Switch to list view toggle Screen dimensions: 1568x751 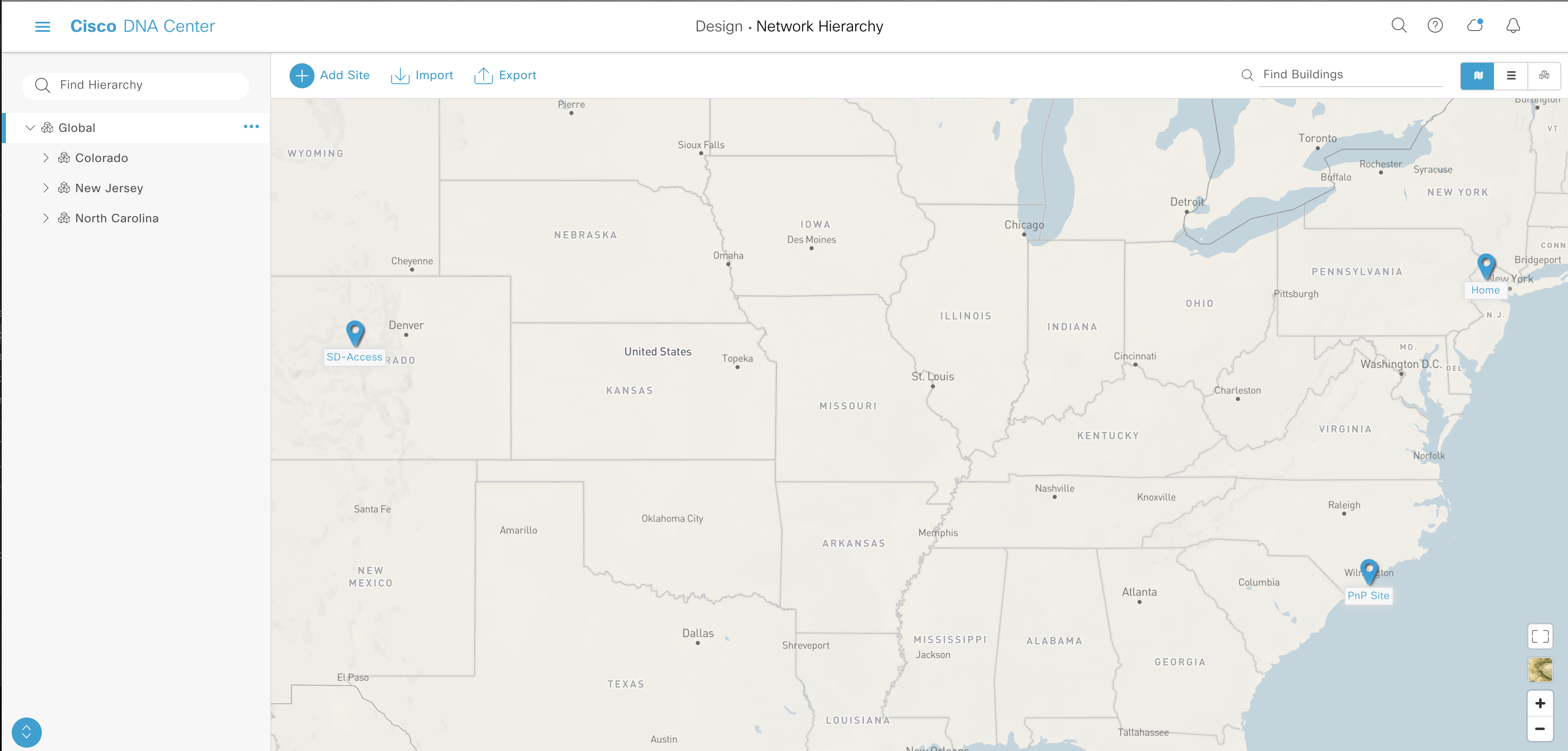(x=1511, y=75)
